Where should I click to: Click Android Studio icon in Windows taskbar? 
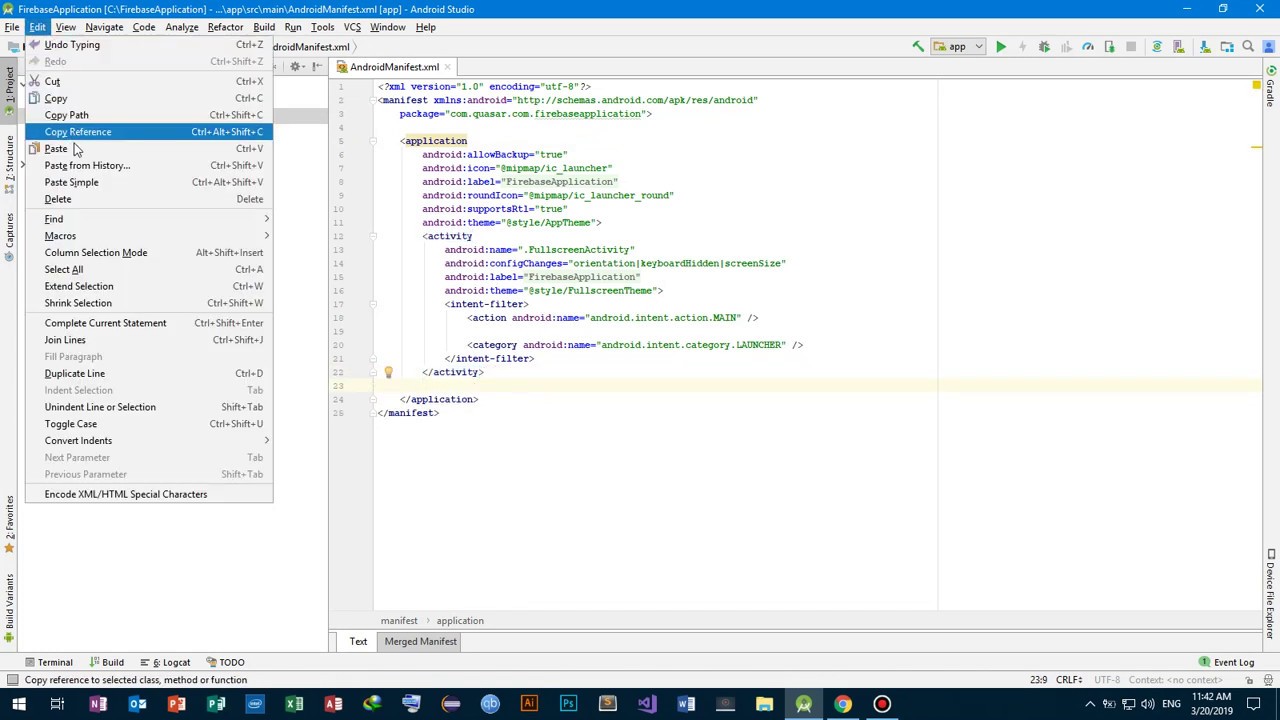[803, 704]
